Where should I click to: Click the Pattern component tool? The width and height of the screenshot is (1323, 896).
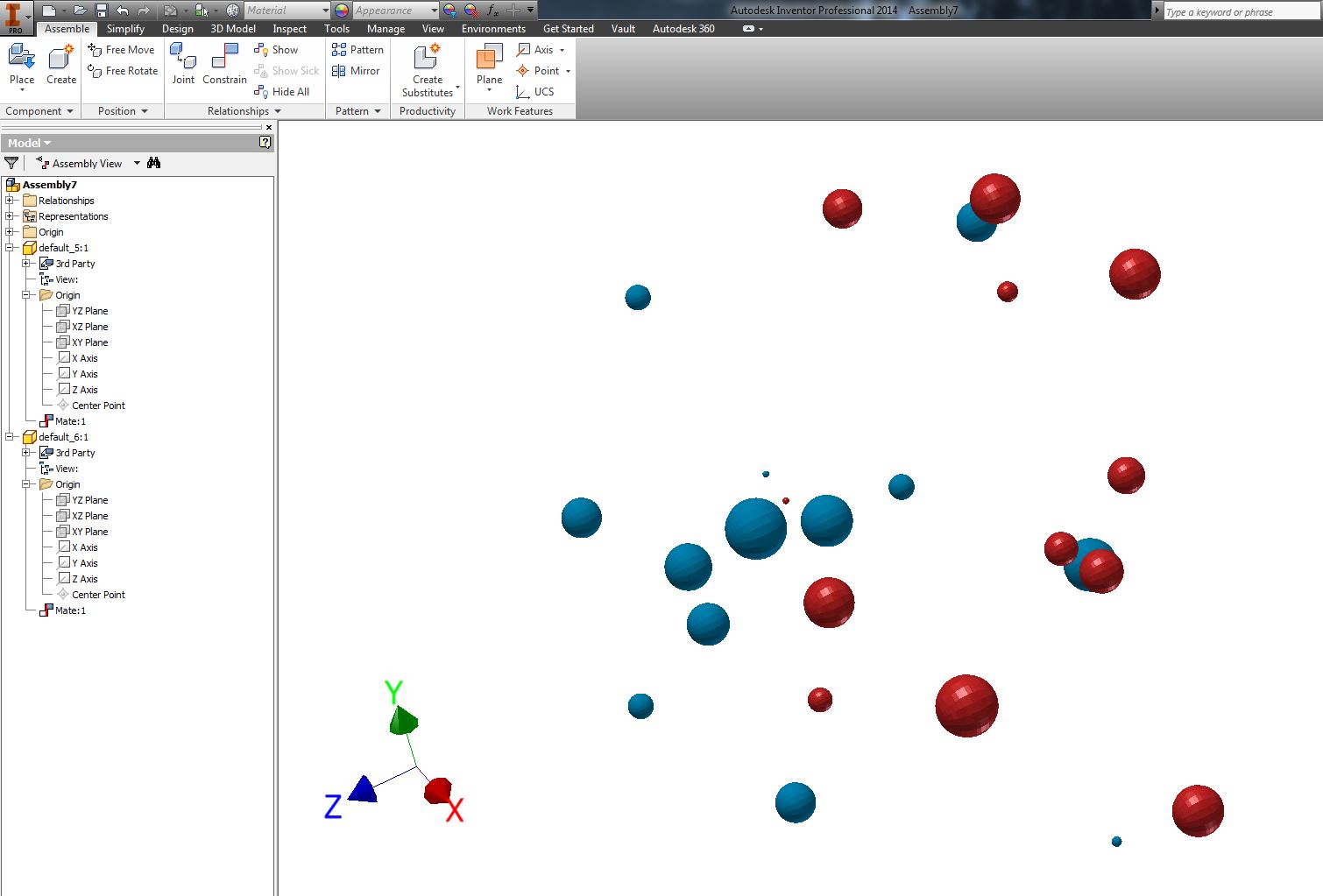[x=357, y=50]
